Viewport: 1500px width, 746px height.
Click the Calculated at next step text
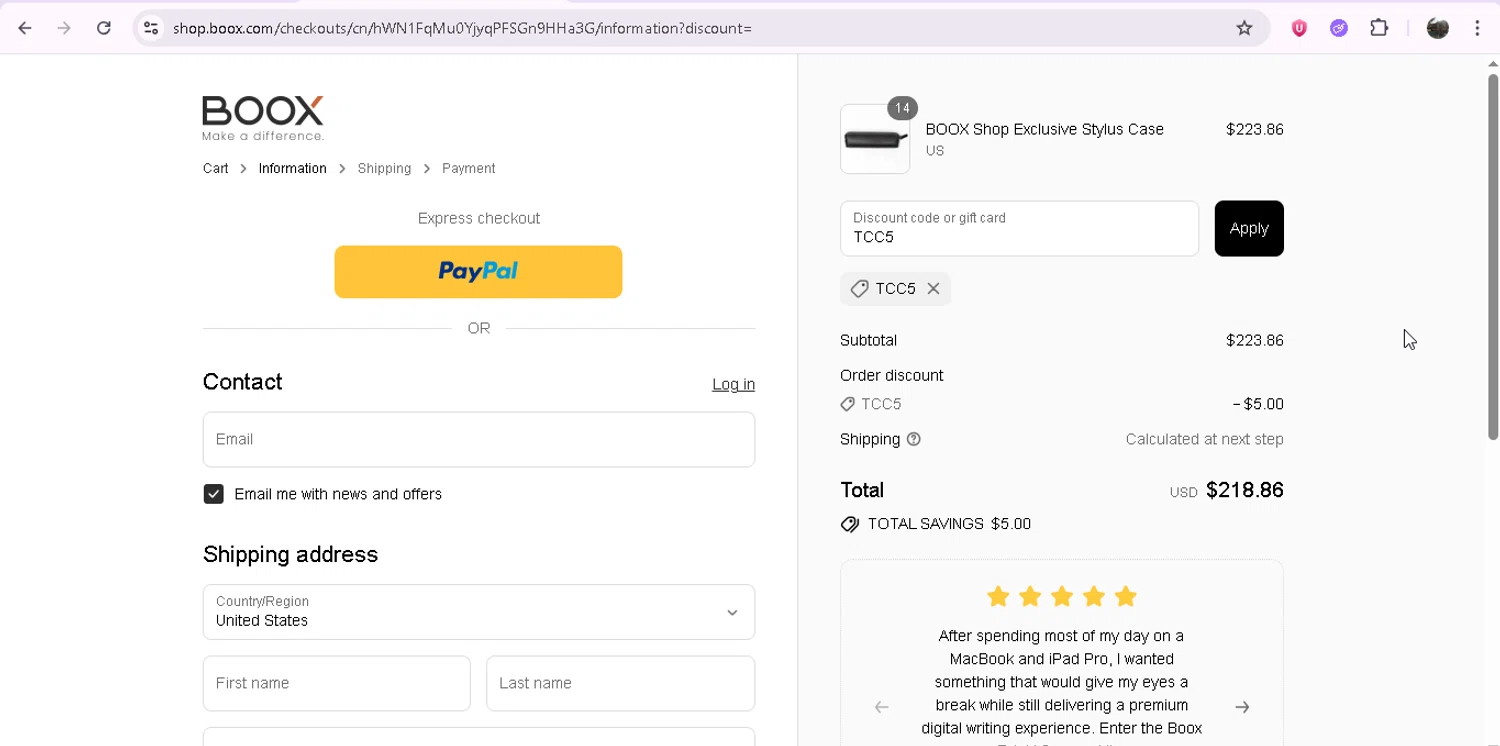(1204, 439)
